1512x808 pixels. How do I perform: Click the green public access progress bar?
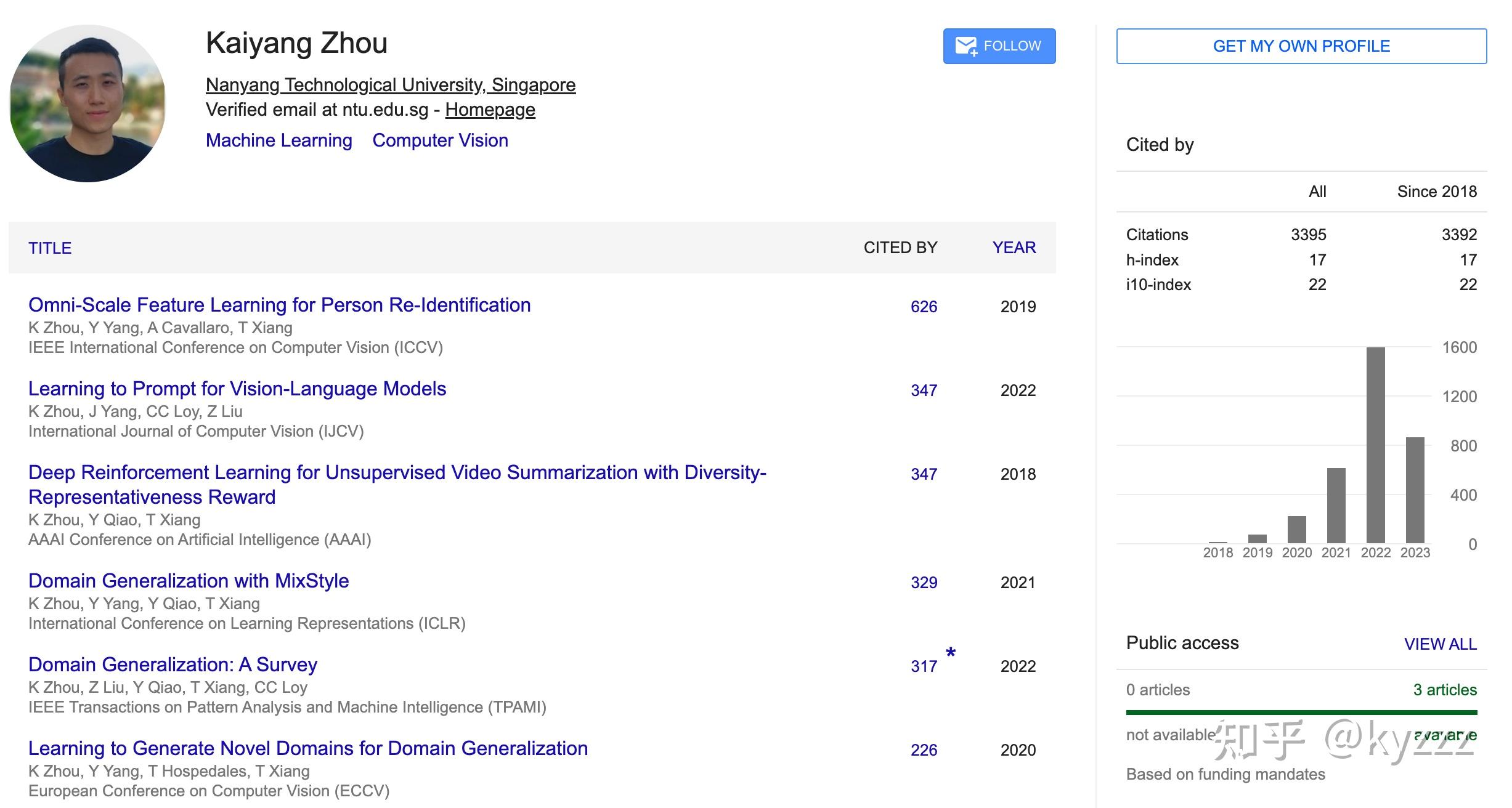[1301, 713]
